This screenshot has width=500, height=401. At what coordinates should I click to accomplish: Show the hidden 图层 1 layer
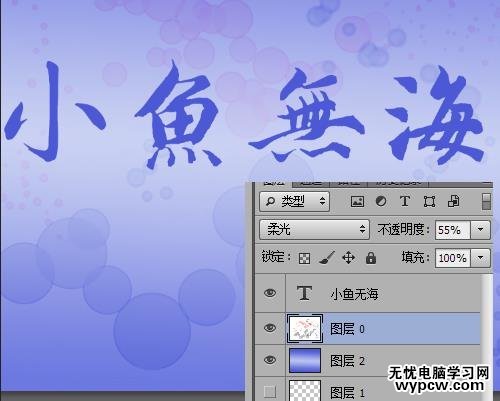[270, 392]
